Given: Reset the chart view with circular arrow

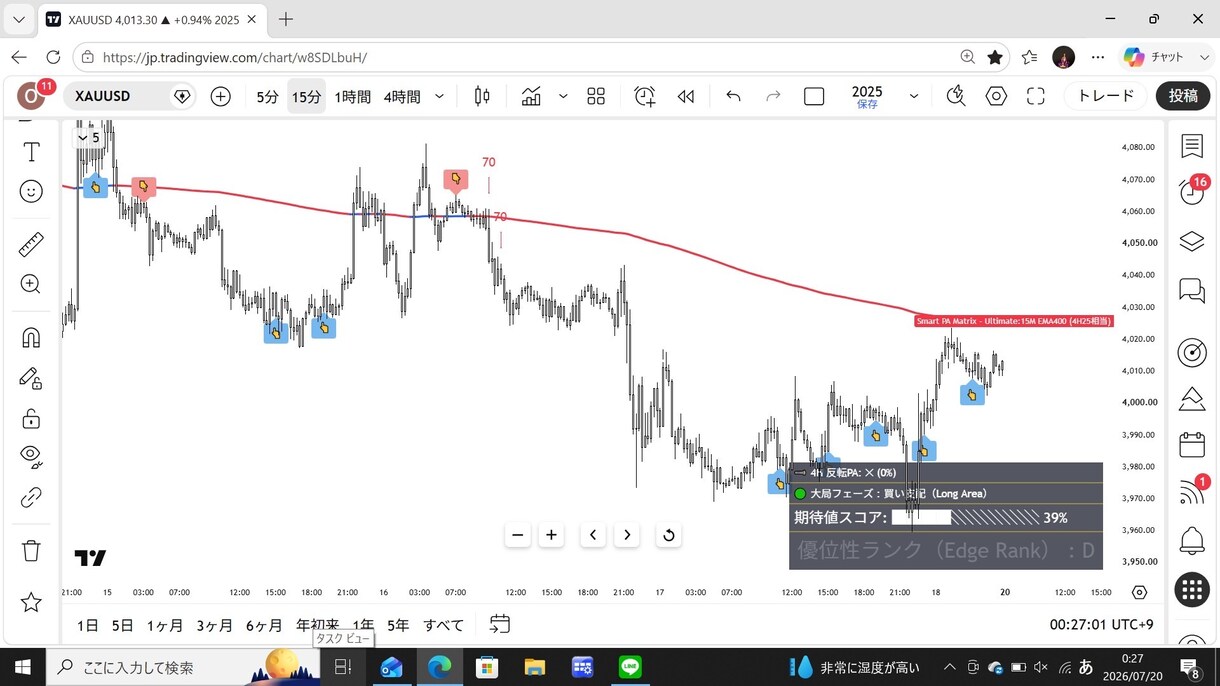Looking at the screenshot, I should [669, 535].
